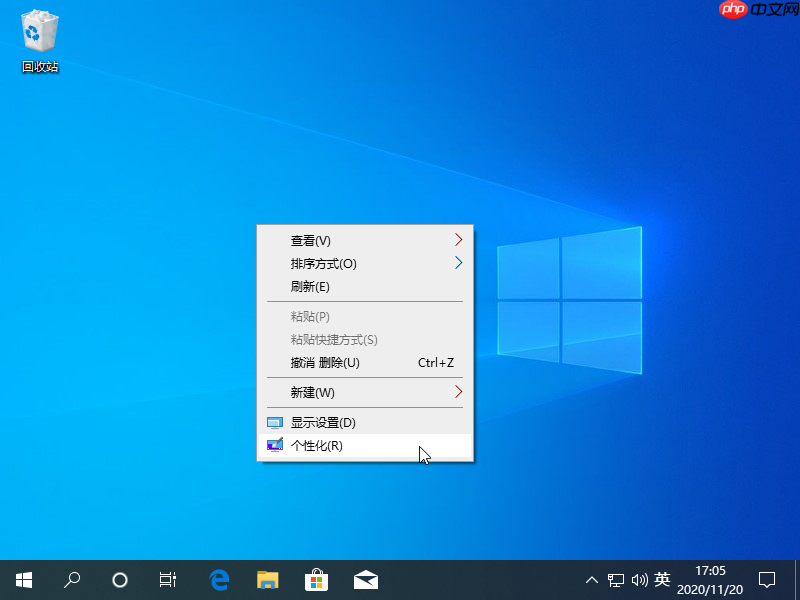Open the Recycle Bin
Viewport: 800px width, 600px height.
(x=39, y=32)
